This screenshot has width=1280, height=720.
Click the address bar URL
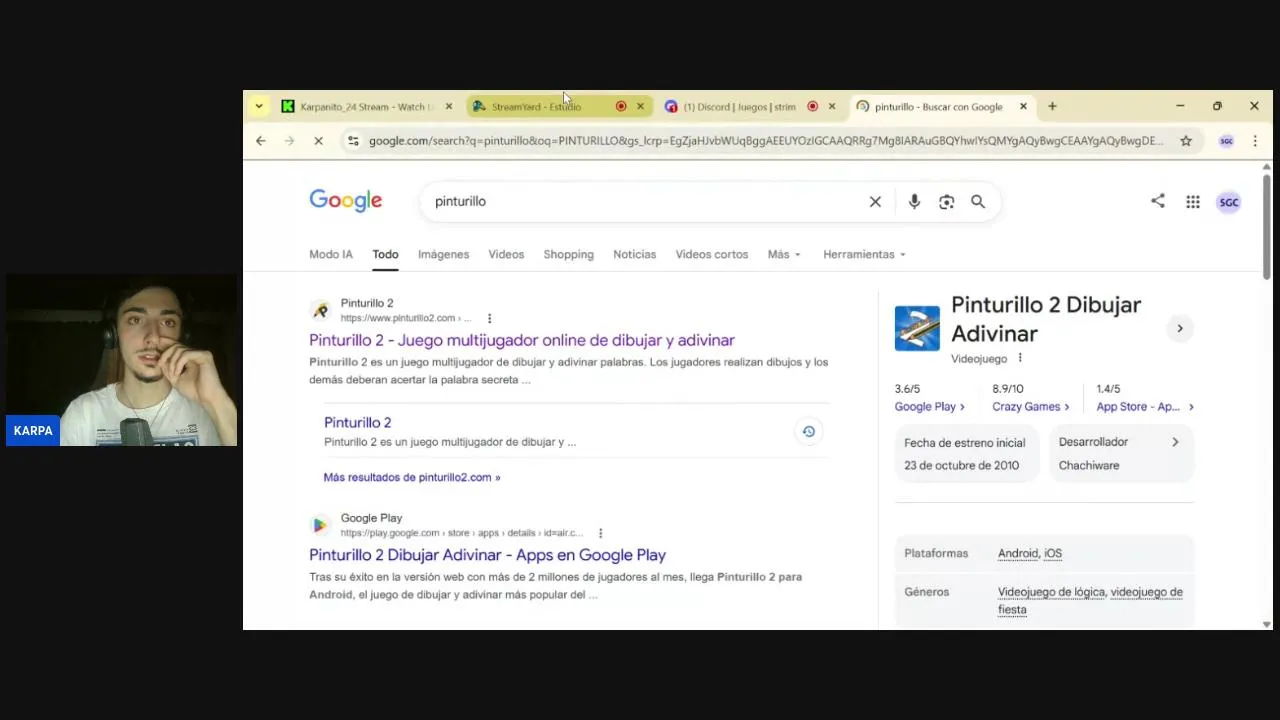pyautogui.click(x=765, y=141)
